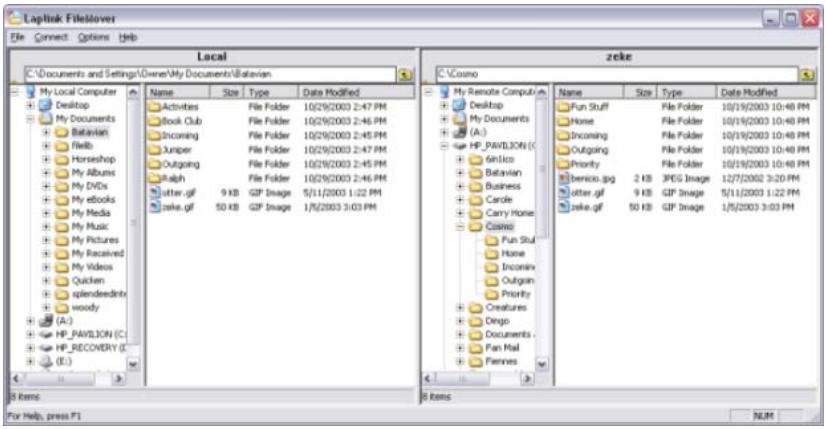Select the My Local Computer icon

pyautogui.click(x=31, y=92)
